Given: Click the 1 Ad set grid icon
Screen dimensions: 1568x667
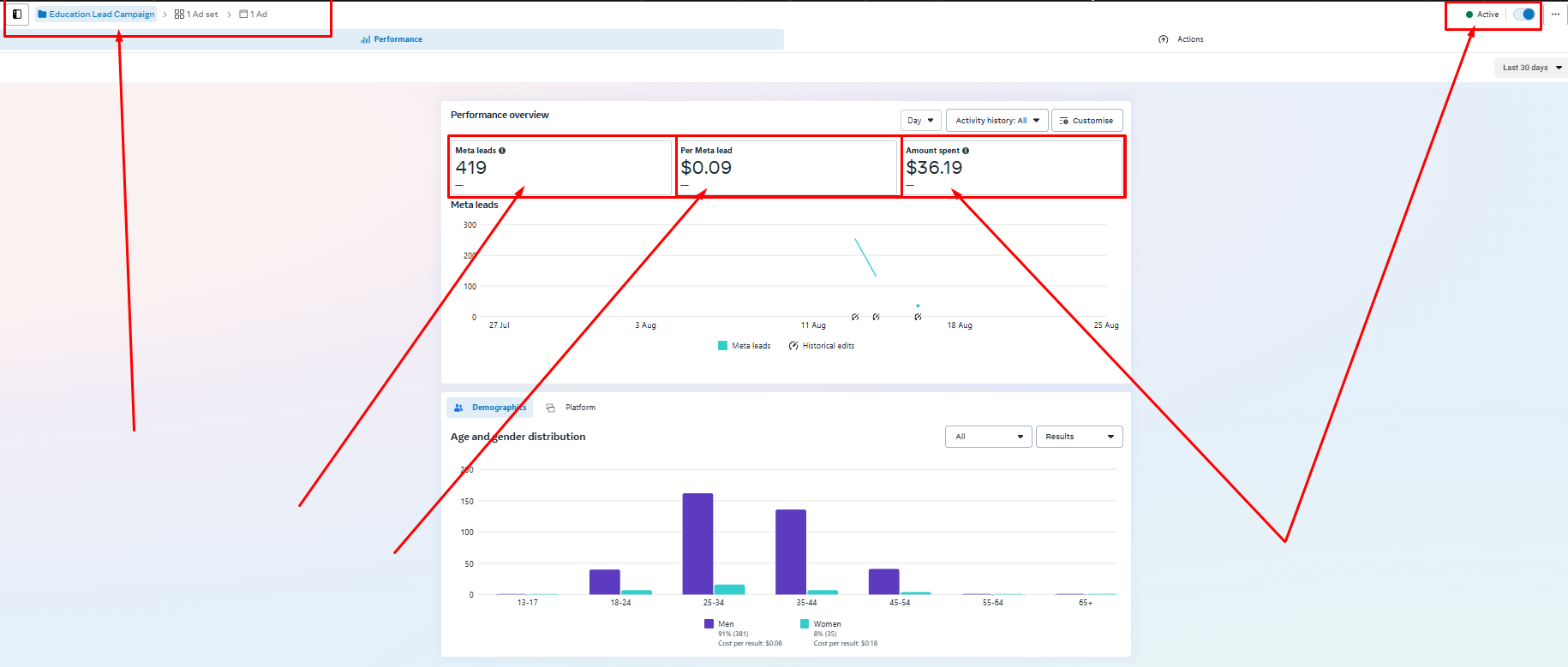Looking at the screenshot, I should tap(179, 15).
